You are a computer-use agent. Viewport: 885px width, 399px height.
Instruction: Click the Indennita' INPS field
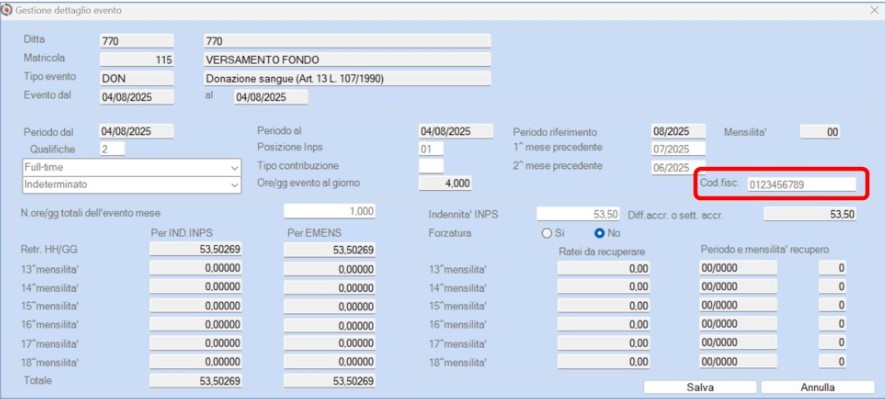tap(579, 213)
